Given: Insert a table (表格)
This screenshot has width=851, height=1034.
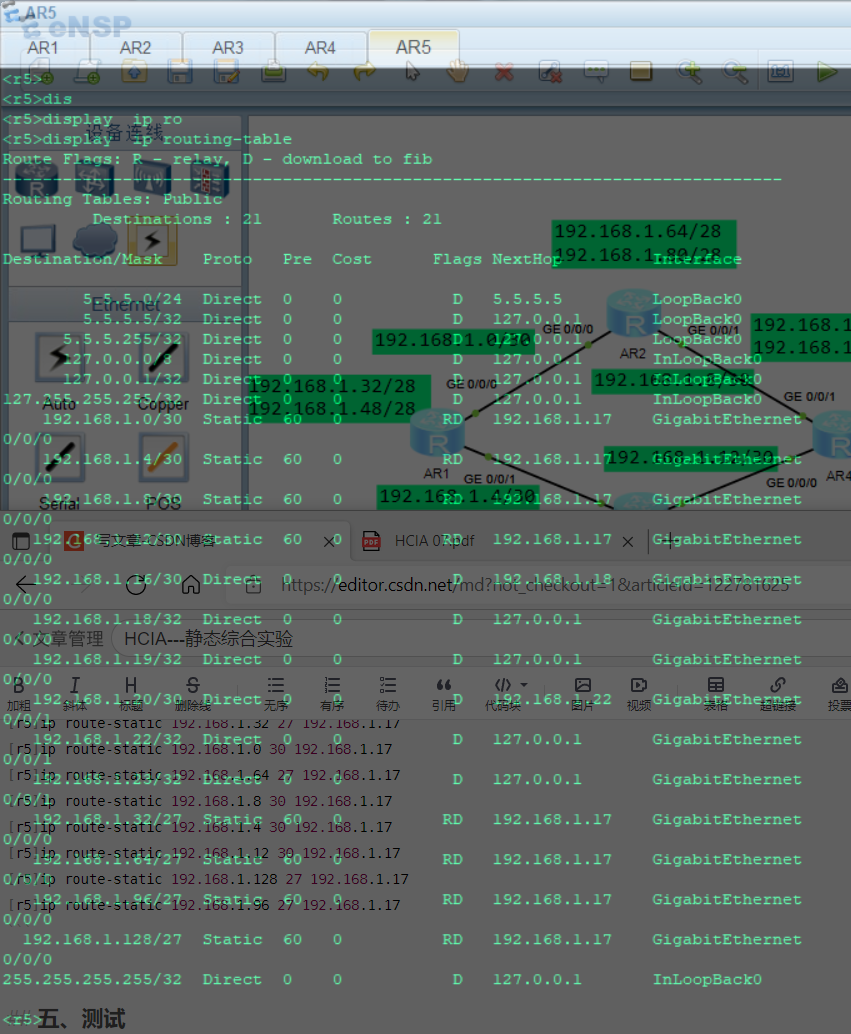Looking at the screenshot, I should coord(716,694).
